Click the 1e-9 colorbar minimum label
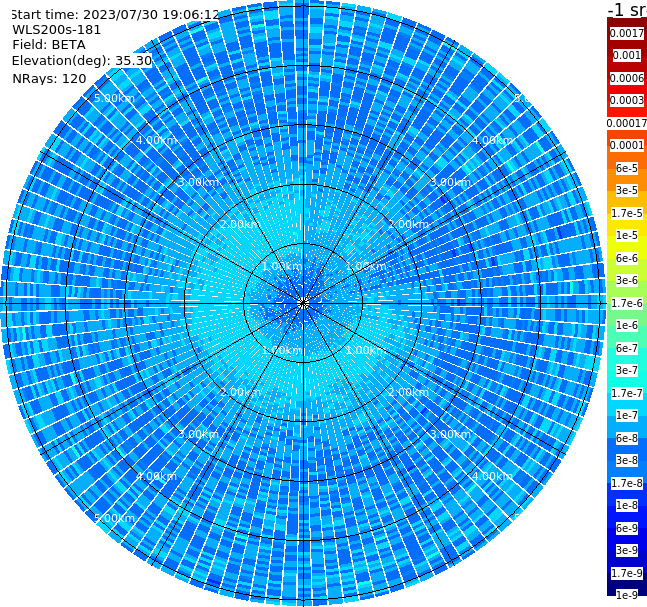The height and width of the screenshot is (607, 647). pos(627,595)
